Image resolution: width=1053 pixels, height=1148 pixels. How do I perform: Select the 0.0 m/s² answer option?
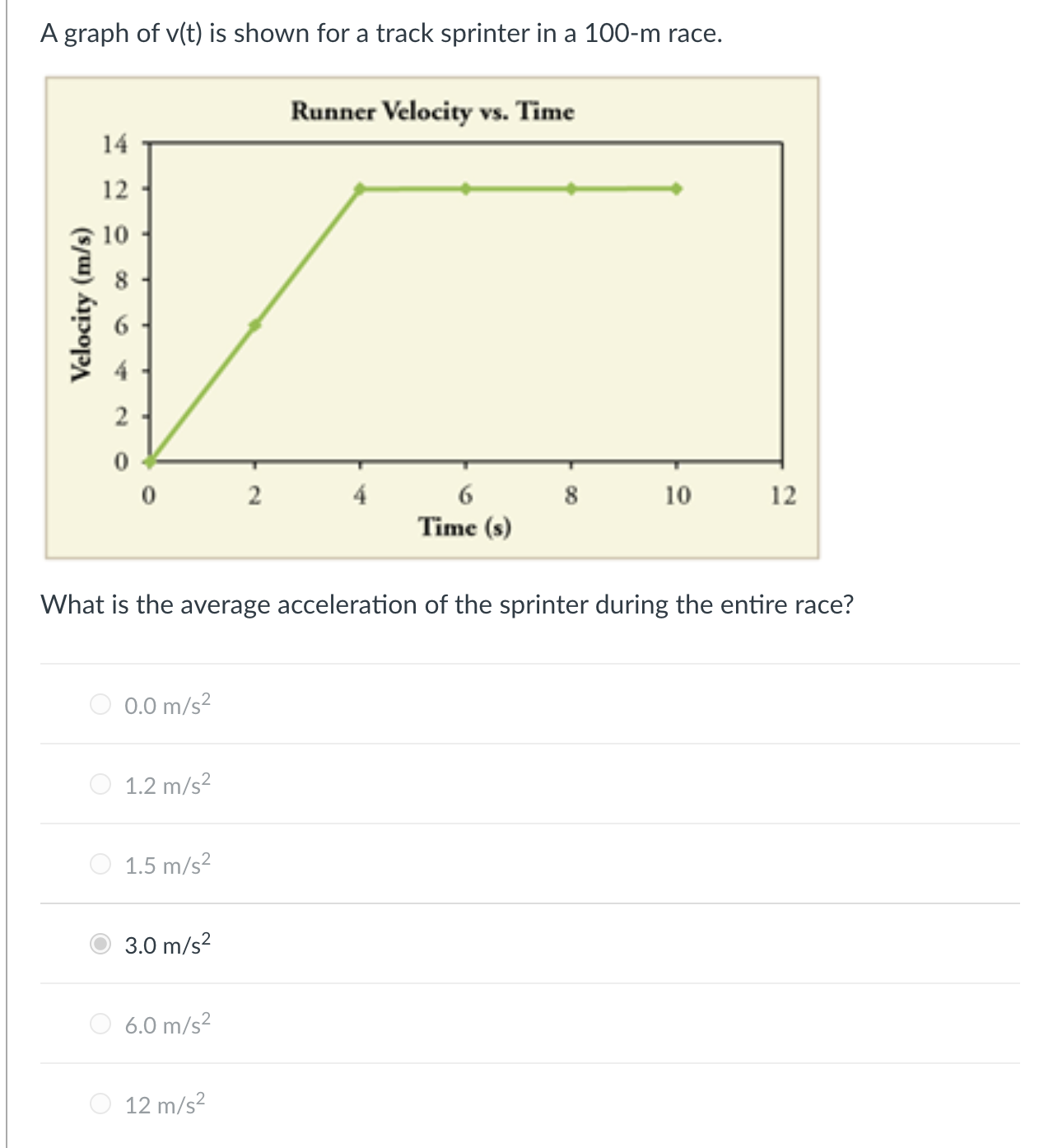(x=100, y=705)
